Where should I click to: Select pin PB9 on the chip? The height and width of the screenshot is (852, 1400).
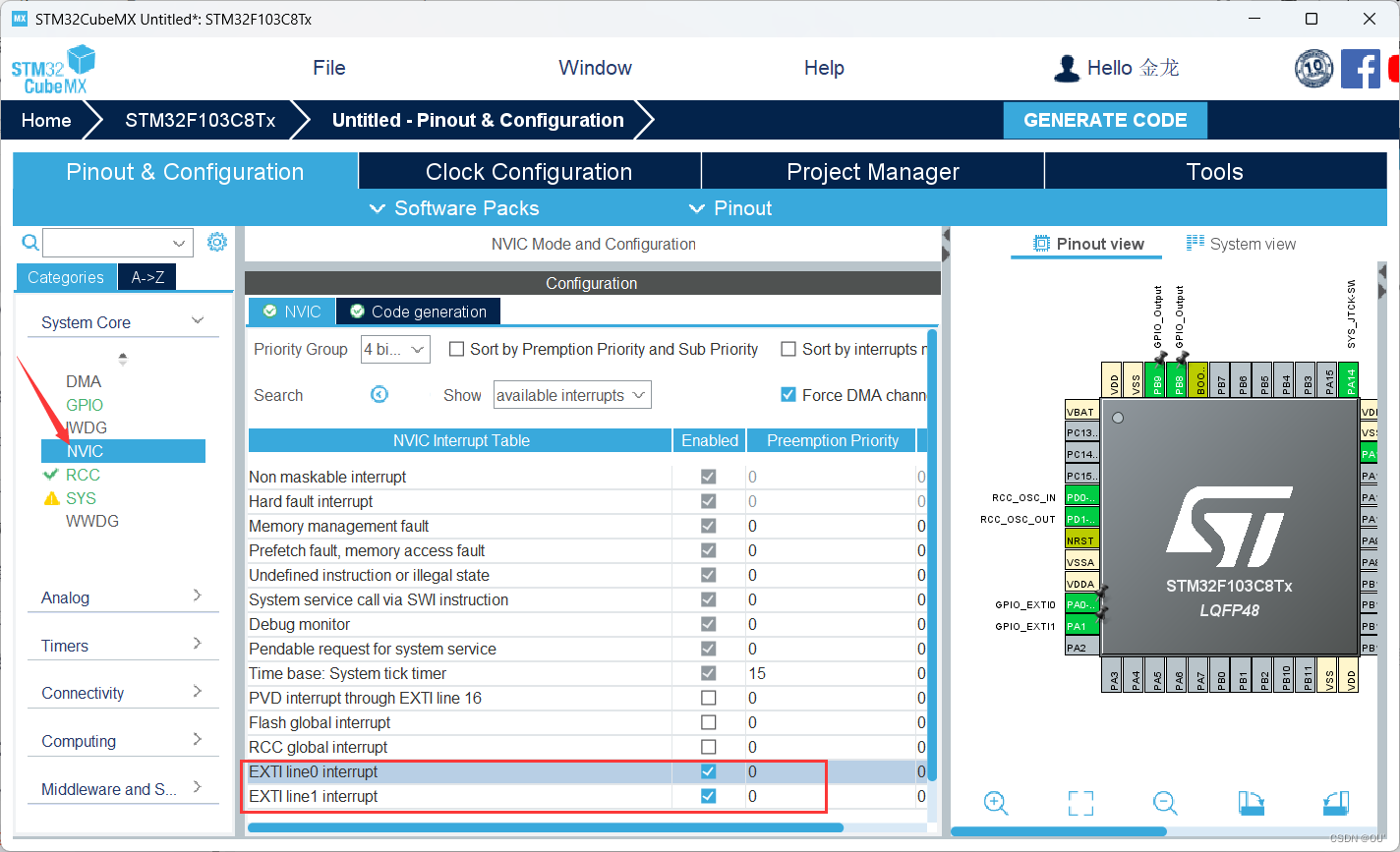point(1157,379)
